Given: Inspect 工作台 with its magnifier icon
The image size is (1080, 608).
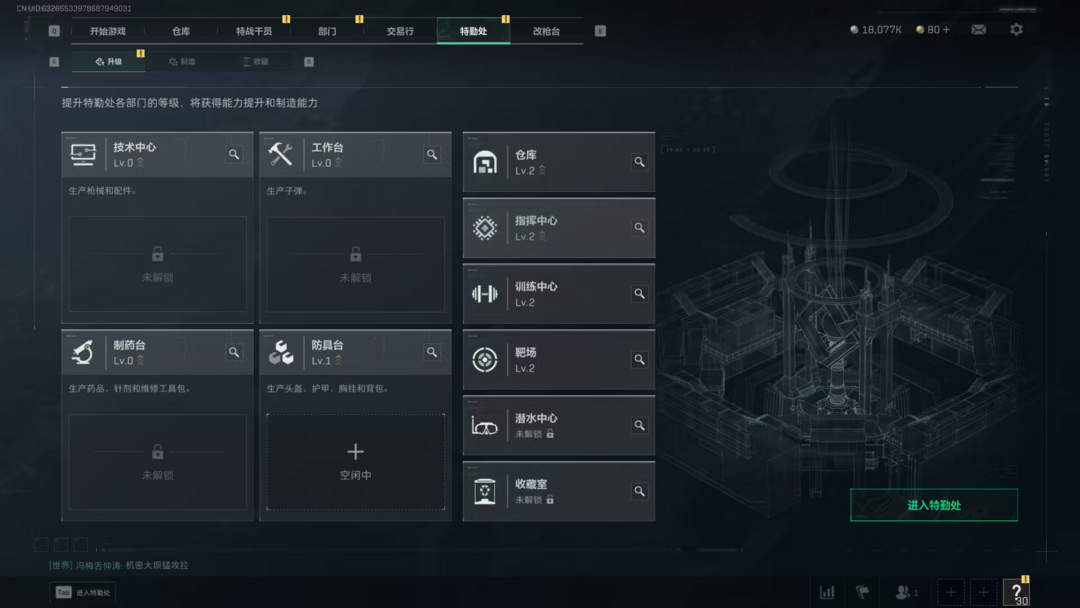Looking at the screenshot, I should coord(432,154).
